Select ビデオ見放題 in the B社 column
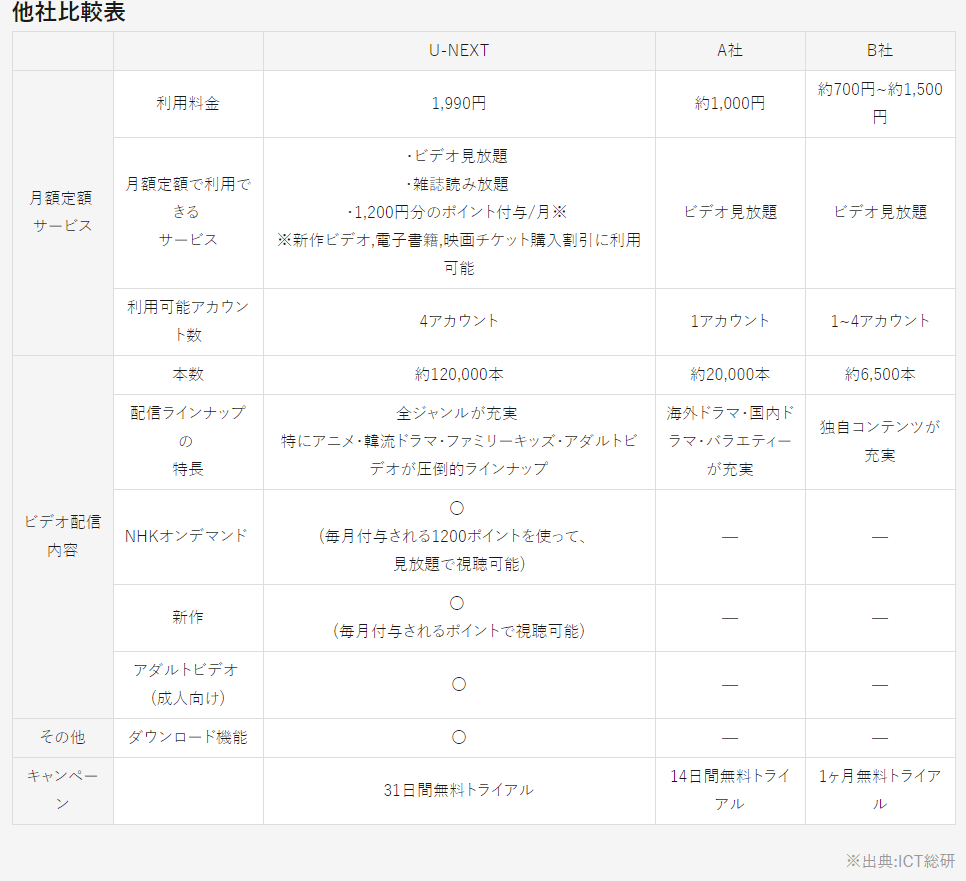966x881 pixels. [880, 213]
